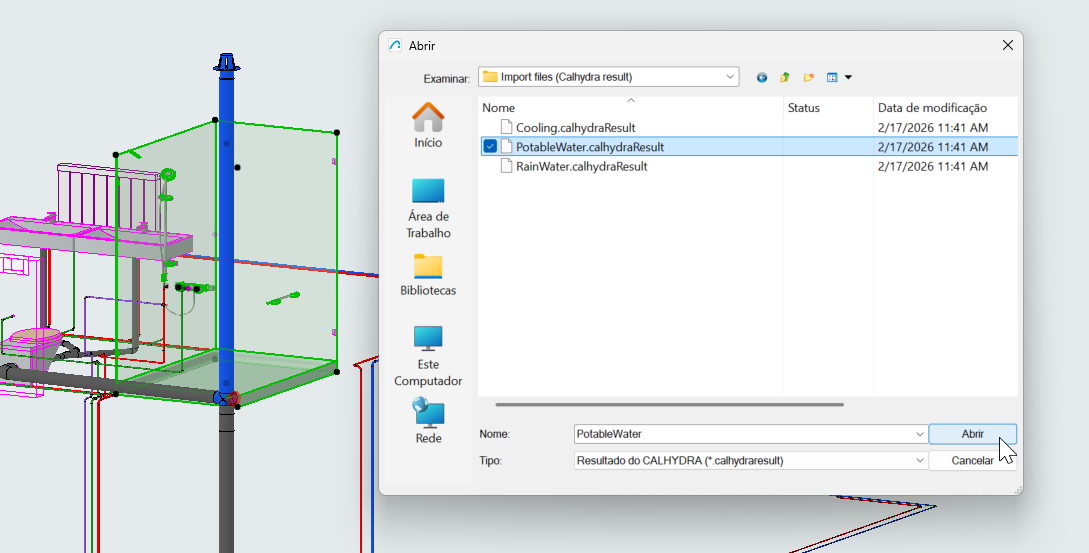Click the Cooling file modification date
Image resolution: width=1089 pixels, height=553 pixels.
pyautogui.click(x=933, y=128)
